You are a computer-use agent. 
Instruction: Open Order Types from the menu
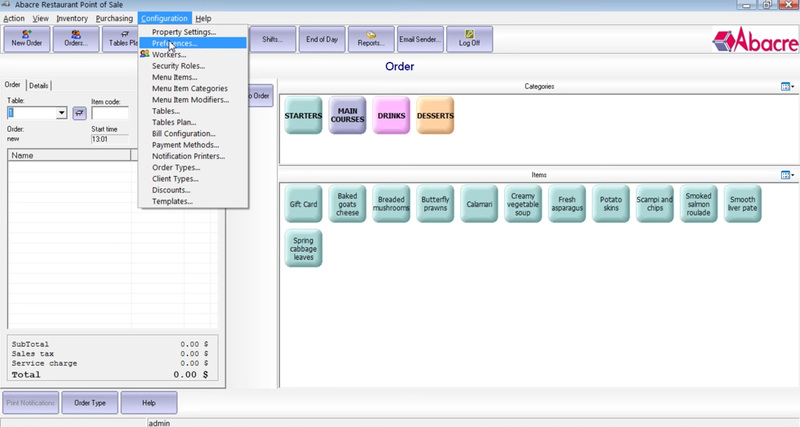coord(193,167)
